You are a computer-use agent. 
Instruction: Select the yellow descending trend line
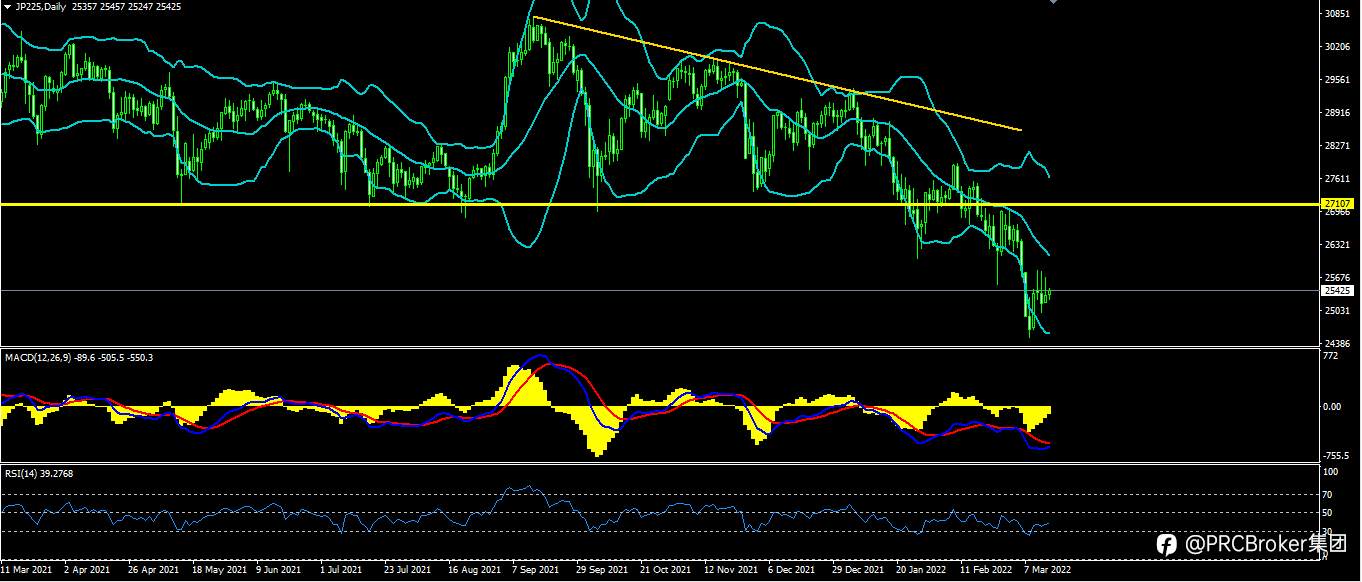pos(777,73)
